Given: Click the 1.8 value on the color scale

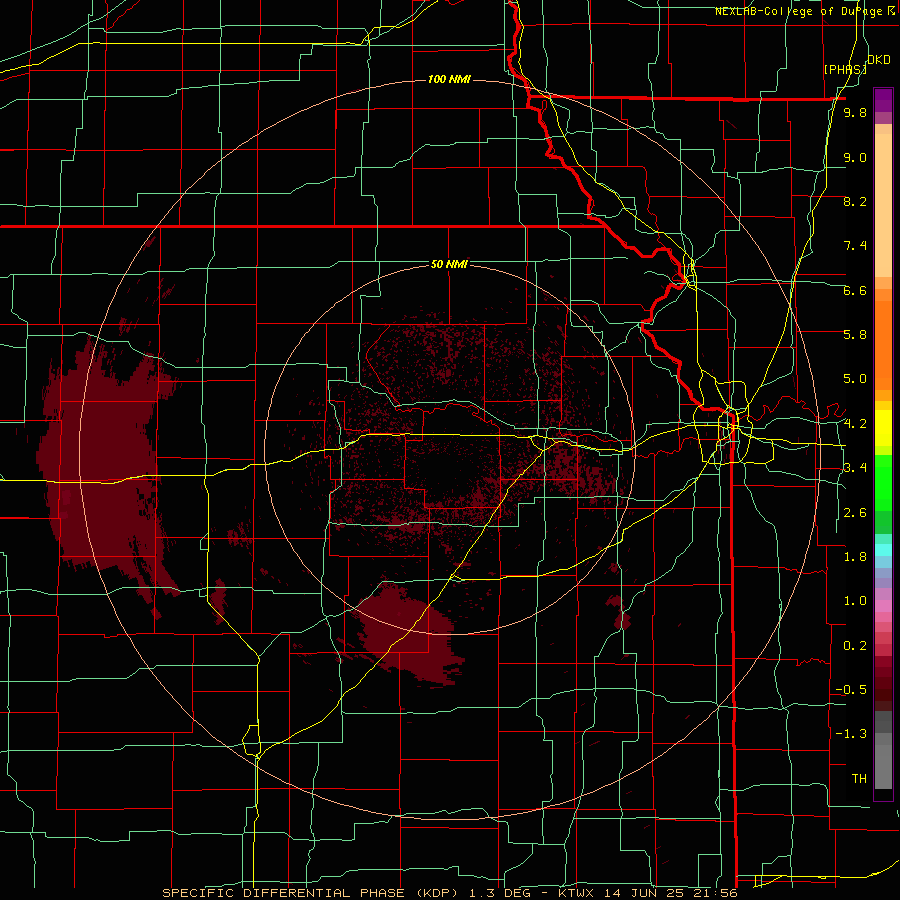Looking at the screenshot, I should tap(855, 557).
